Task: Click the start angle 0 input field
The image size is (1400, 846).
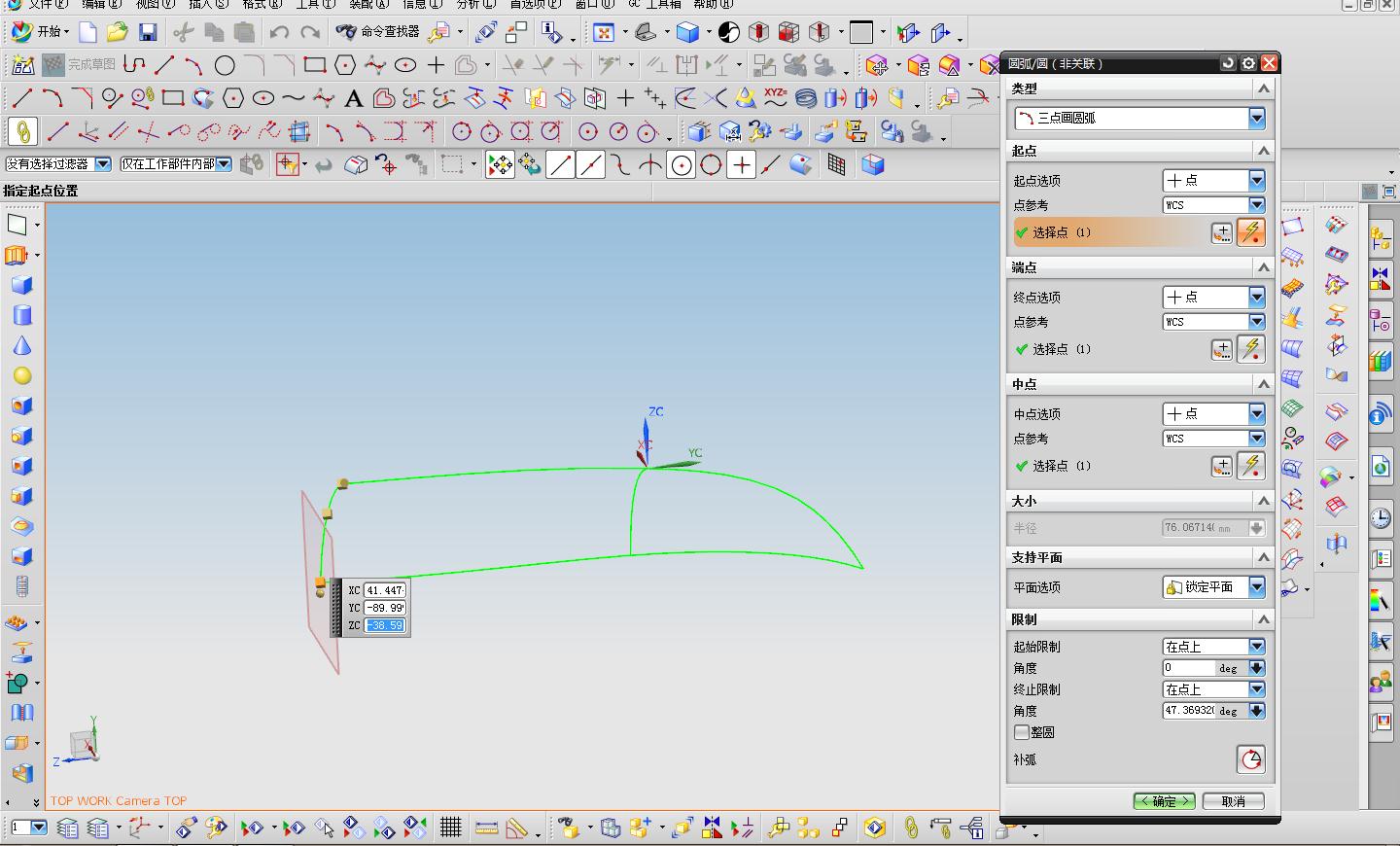Action: (1188, 668)
